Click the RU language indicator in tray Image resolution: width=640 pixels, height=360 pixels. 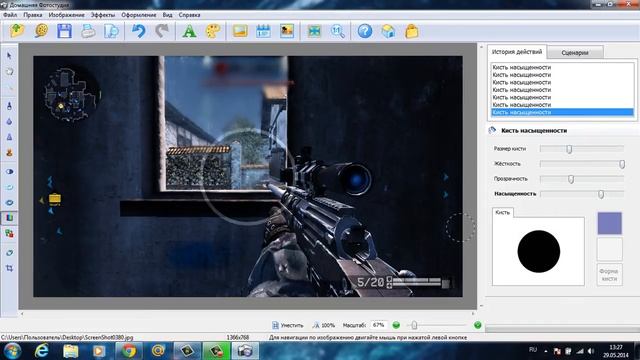click(533, 350)
